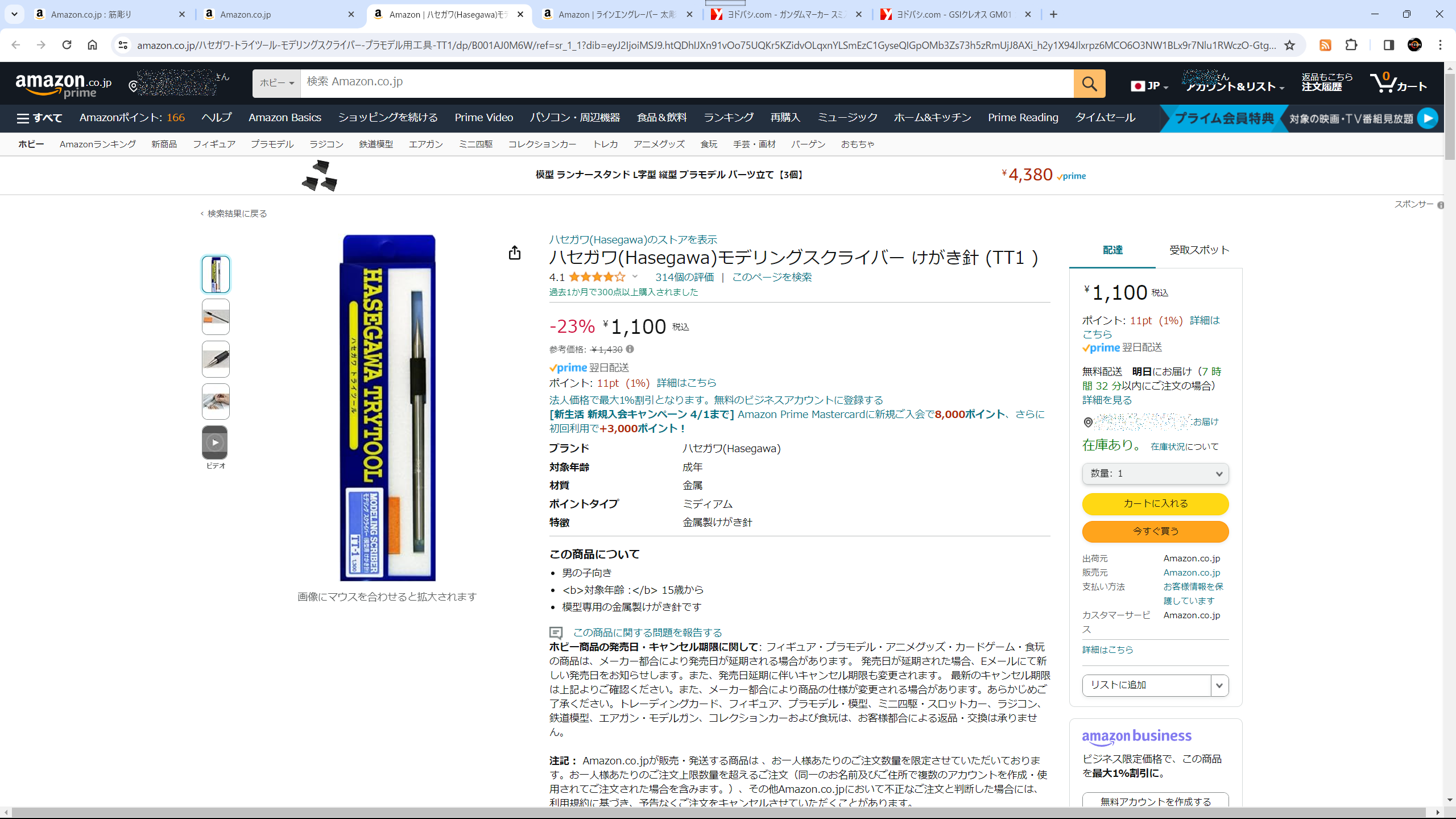
Task: Open フィギュア category in hobby nav
Action: point(214,144)
